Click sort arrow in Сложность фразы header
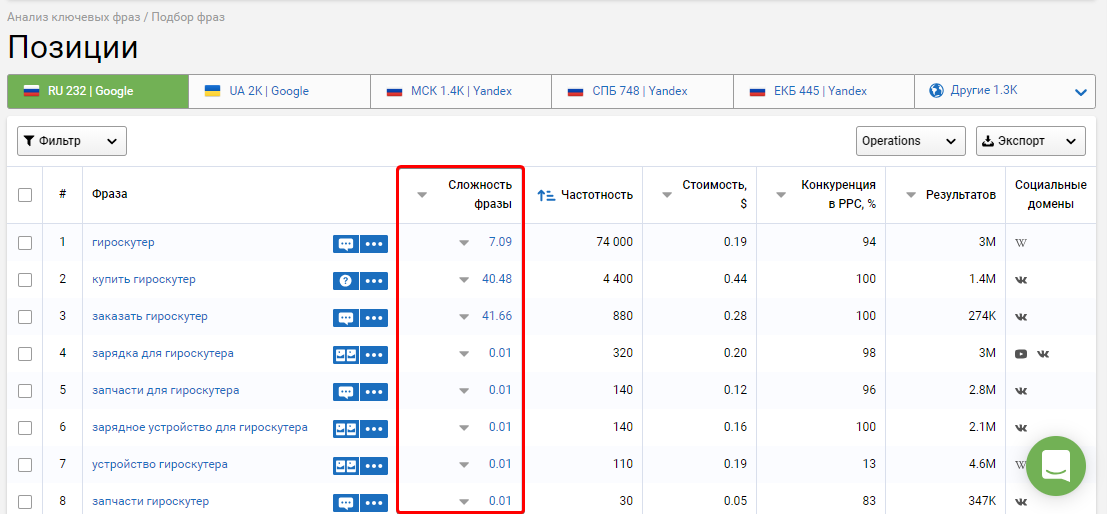The image size is (1107, 514). (421, 196)
